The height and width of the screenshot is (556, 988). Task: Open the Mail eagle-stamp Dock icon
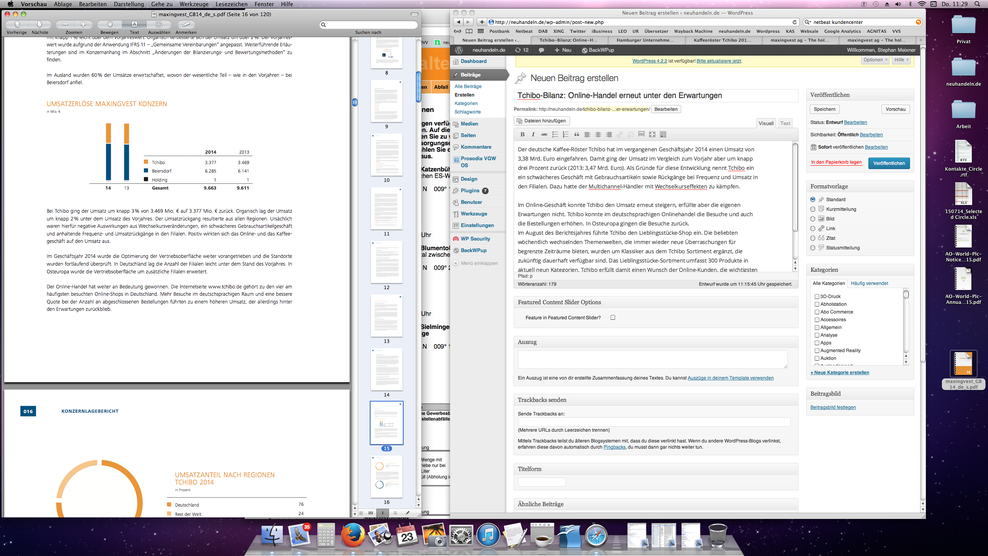coord(299,535)
